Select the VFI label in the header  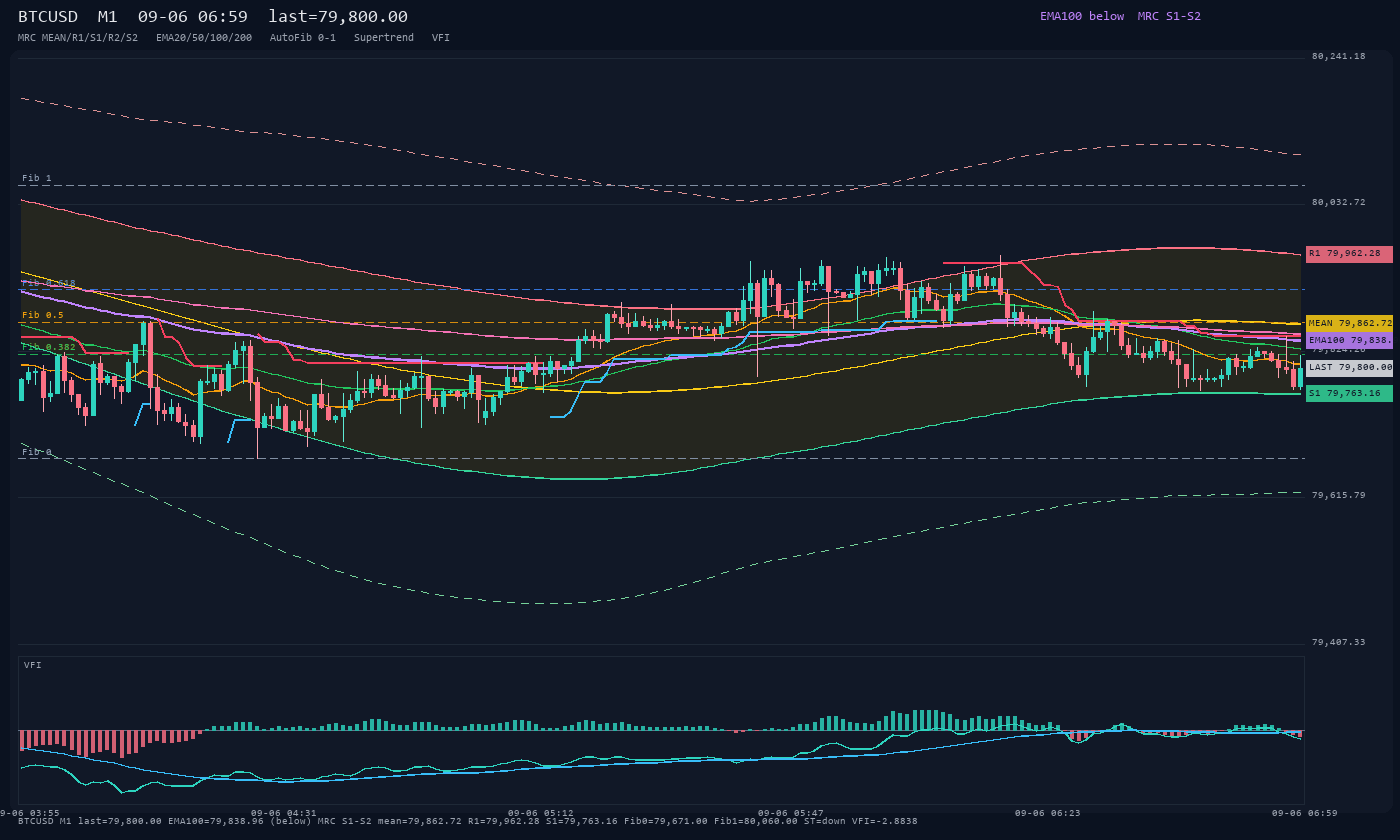click(441, 37)
